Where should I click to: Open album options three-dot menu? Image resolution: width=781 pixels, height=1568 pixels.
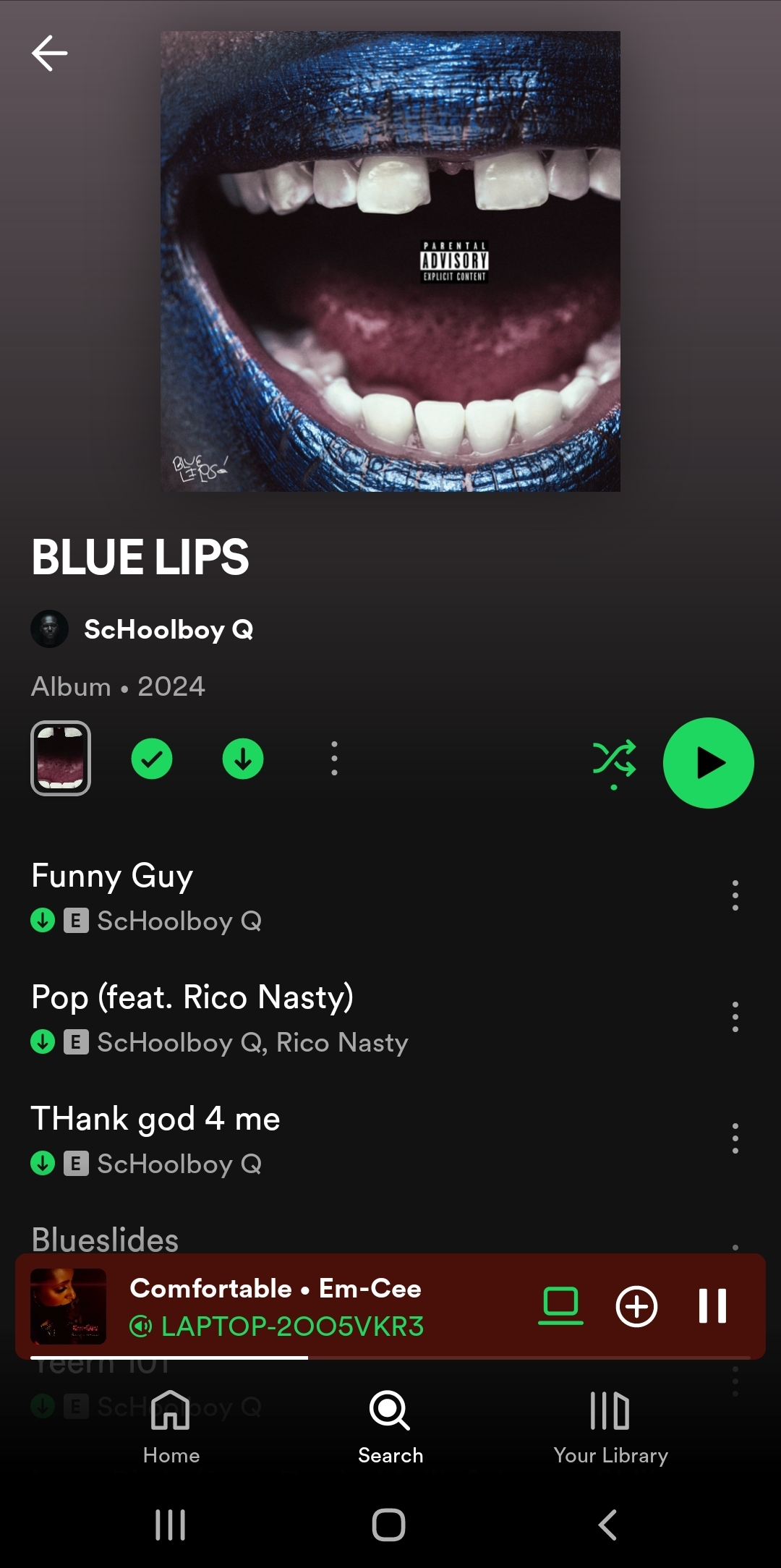(x=334, y=759)
